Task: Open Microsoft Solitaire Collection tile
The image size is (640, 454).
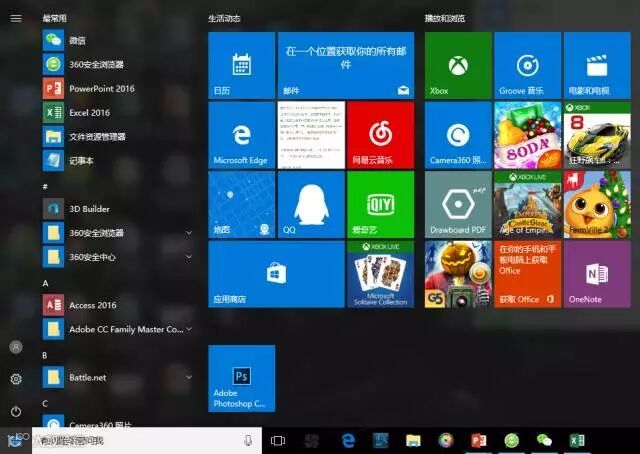Action: point(380,274)
